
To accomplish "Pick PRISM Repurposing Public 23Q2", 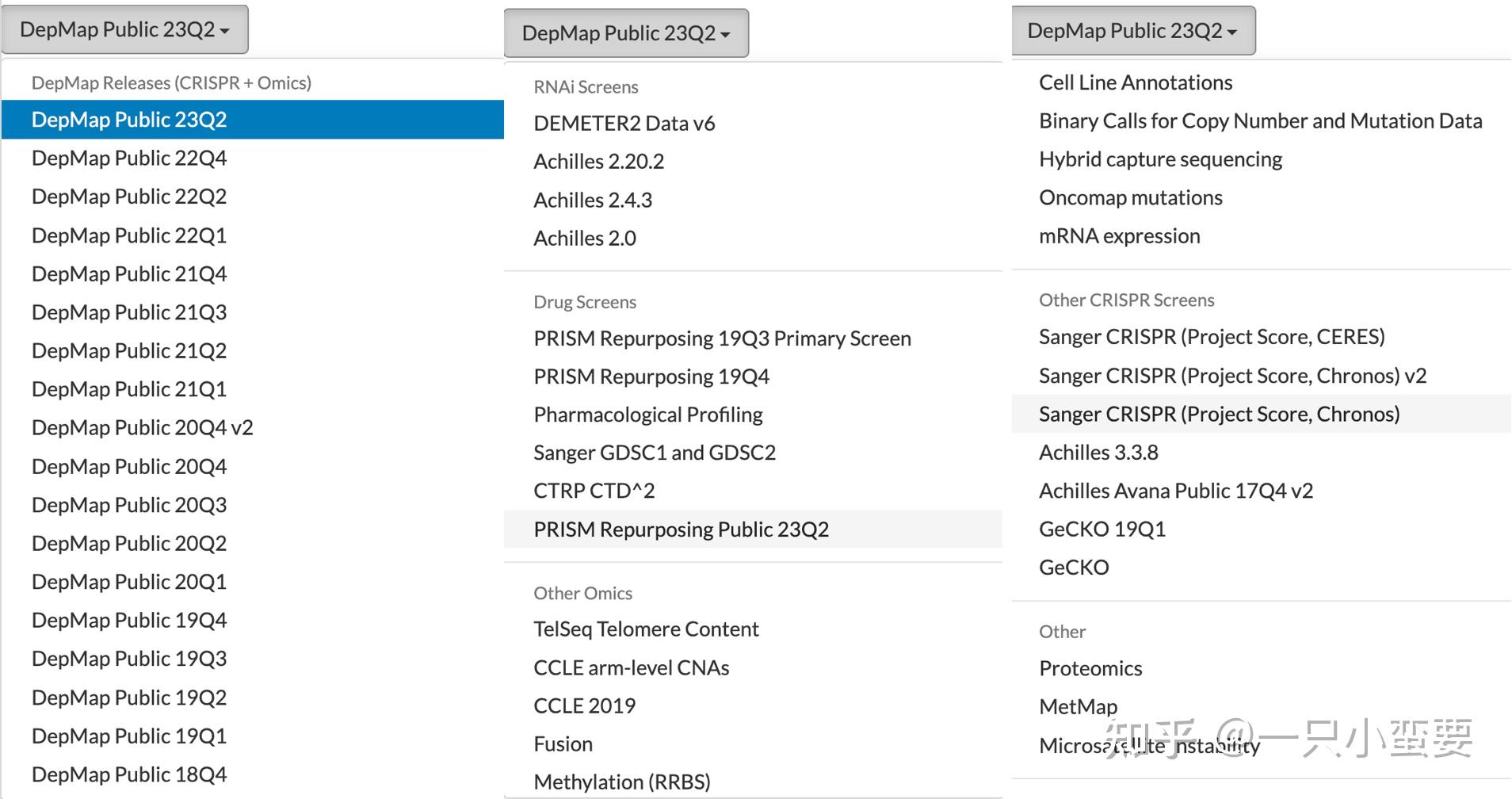I will (682, 529).
